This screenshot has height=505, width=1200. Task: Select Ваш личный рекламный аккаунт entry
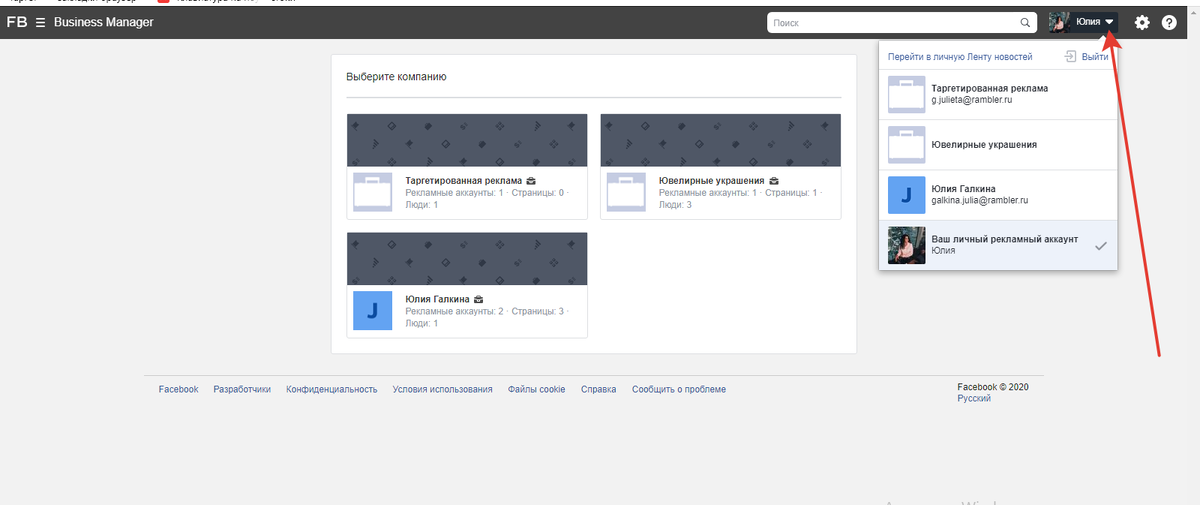coord(998,245)
